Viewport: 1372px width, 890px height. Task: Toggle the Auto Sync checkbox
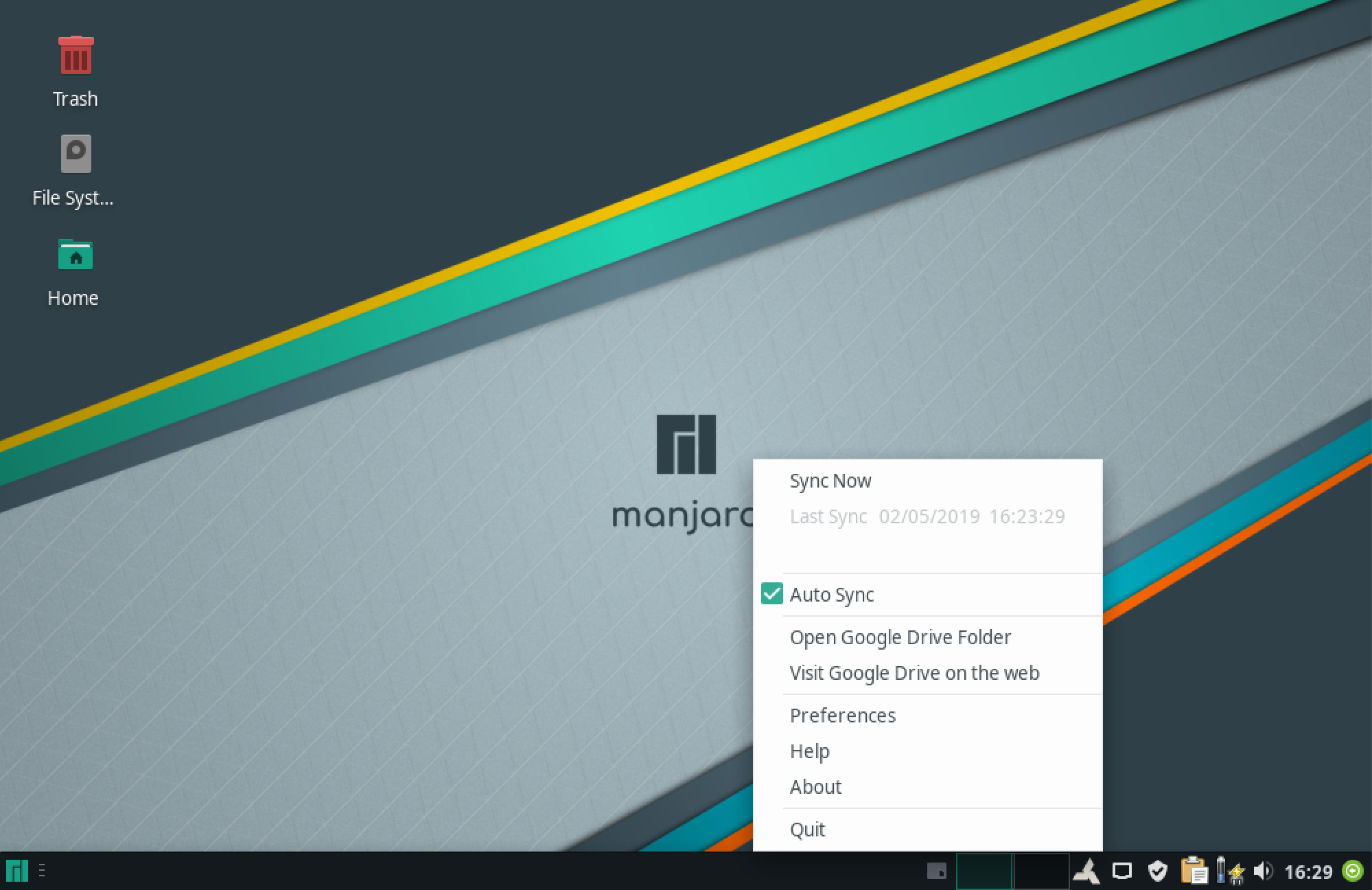(772, 594)
